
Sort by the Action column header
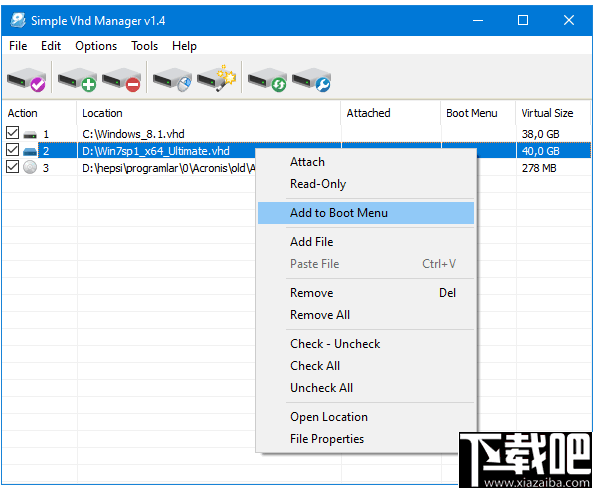tap(39, 113)
